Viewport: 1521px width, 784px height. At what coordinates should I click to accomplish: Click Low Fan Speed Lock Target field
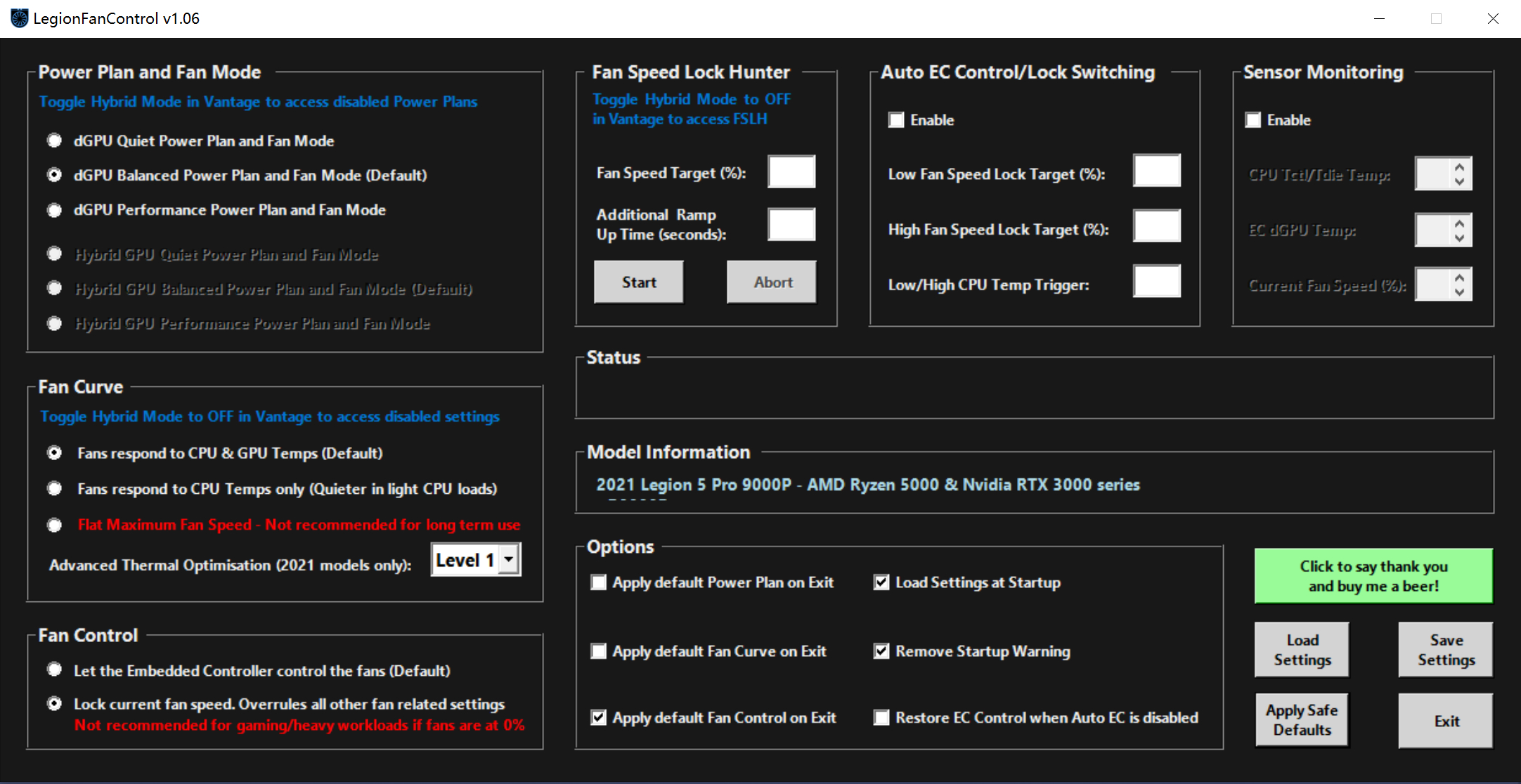[1157, 171]
